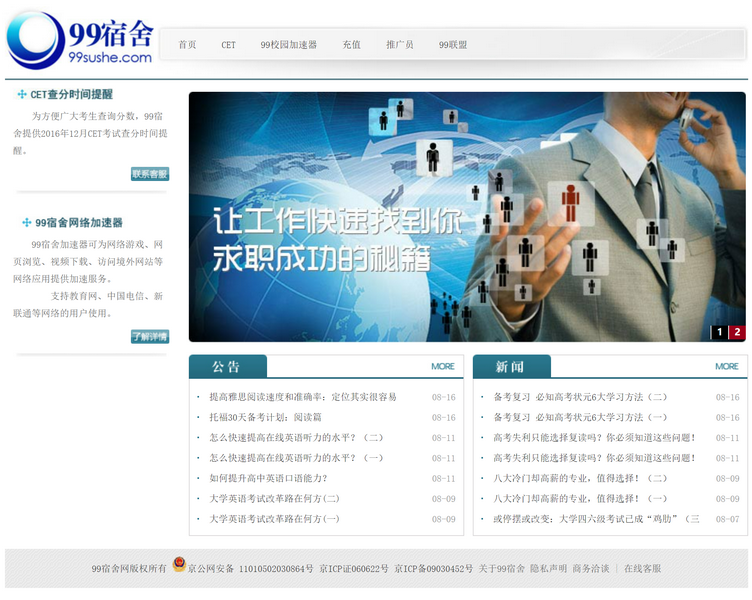Click the 在线客服 footer link

coord(642,569)
